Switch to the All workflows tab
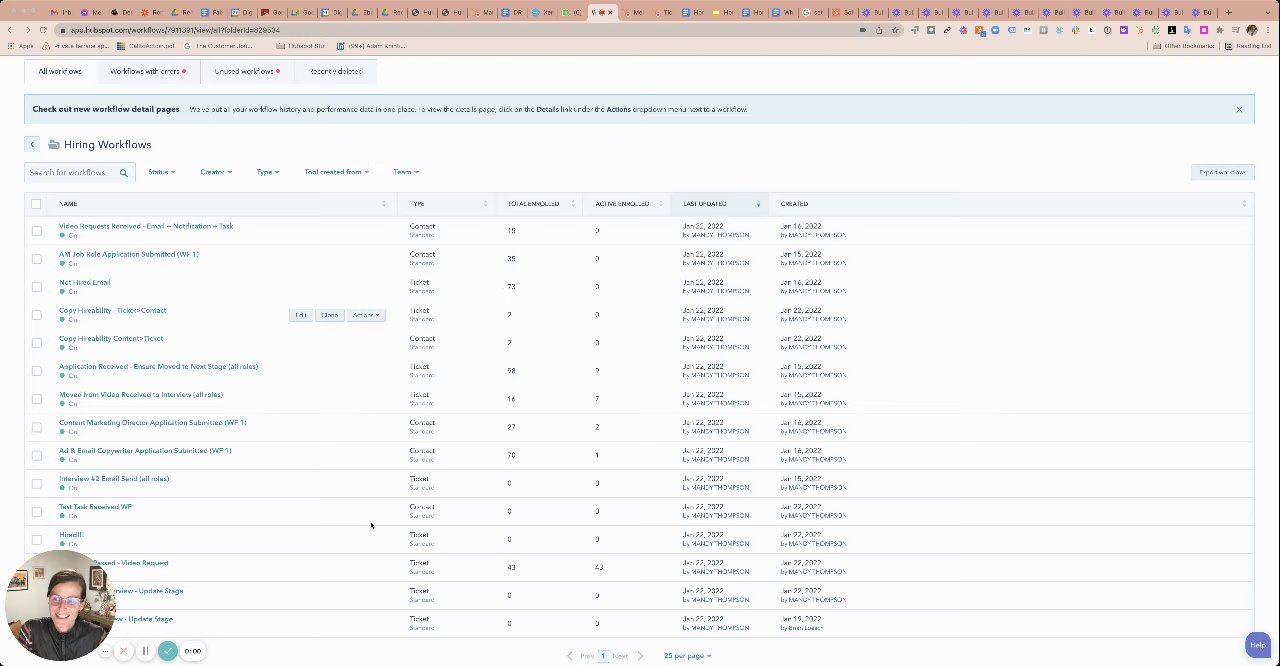Screen dimensions: 1280x666 click(60, 72)
